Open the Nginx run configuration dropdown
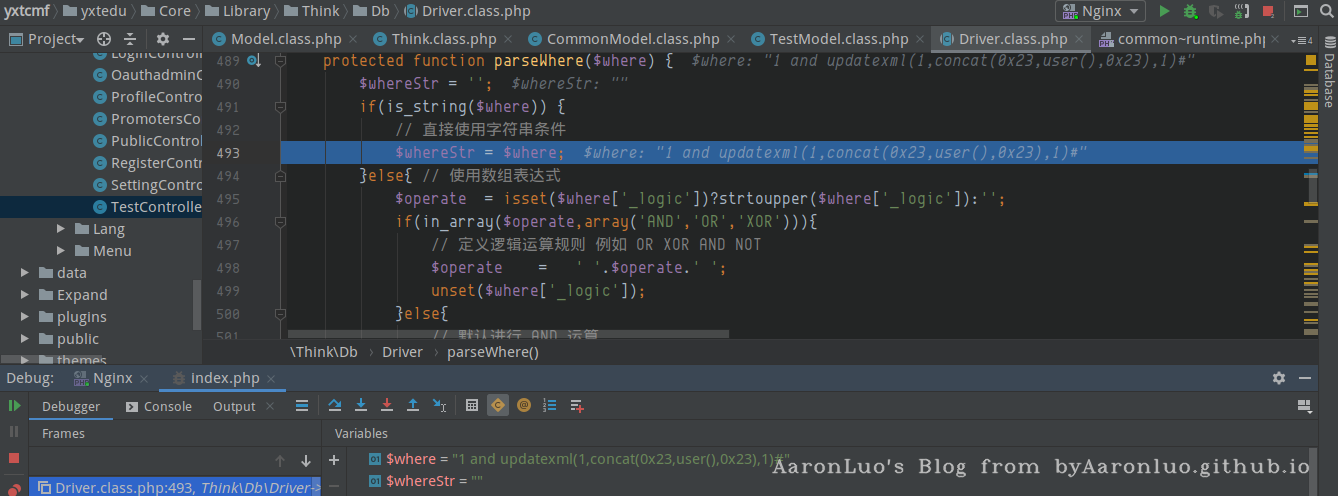The width and height of the screenshot is (1338, 496). tap(1100, 12)
